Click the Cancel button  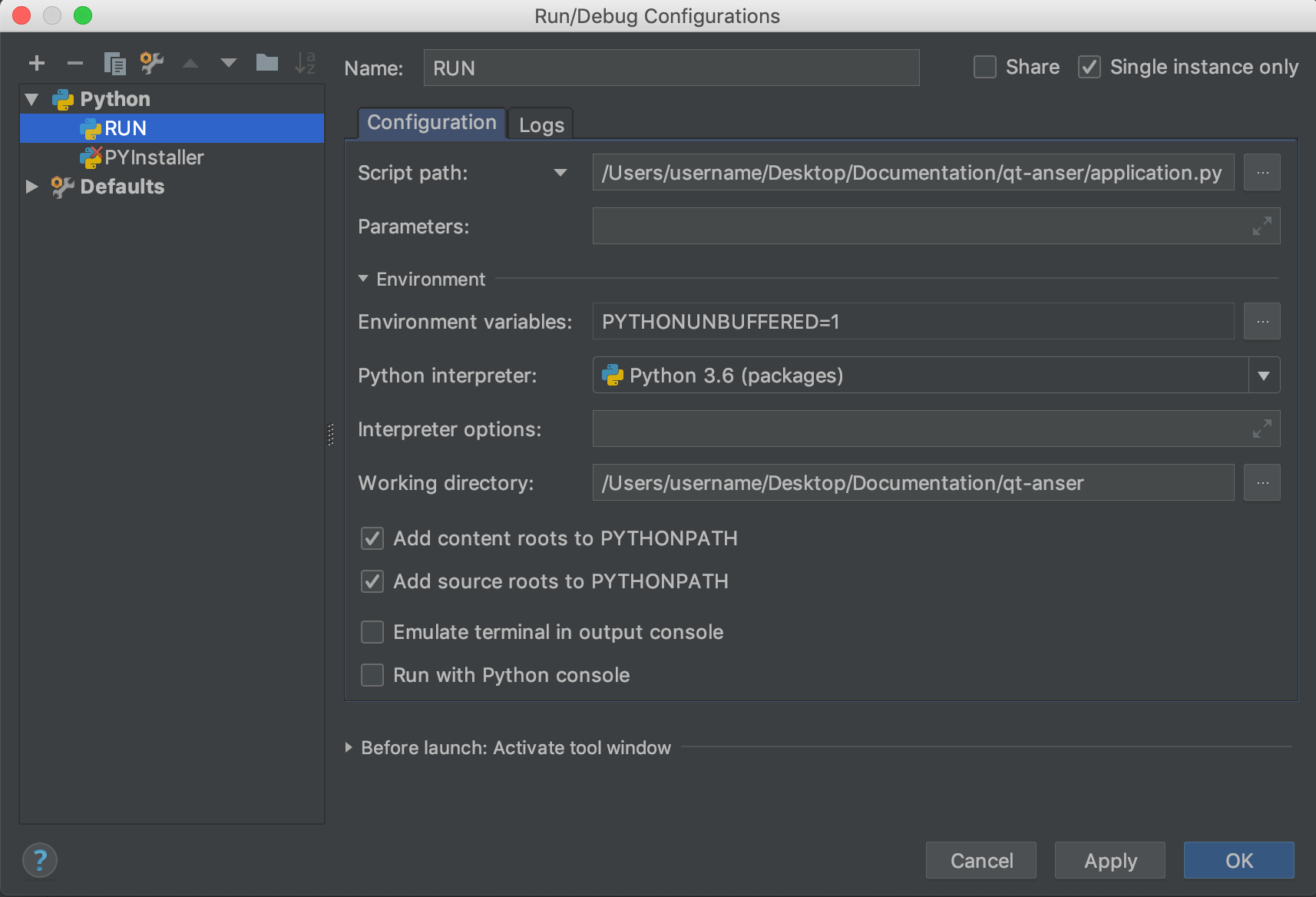(x=981, y=860)
